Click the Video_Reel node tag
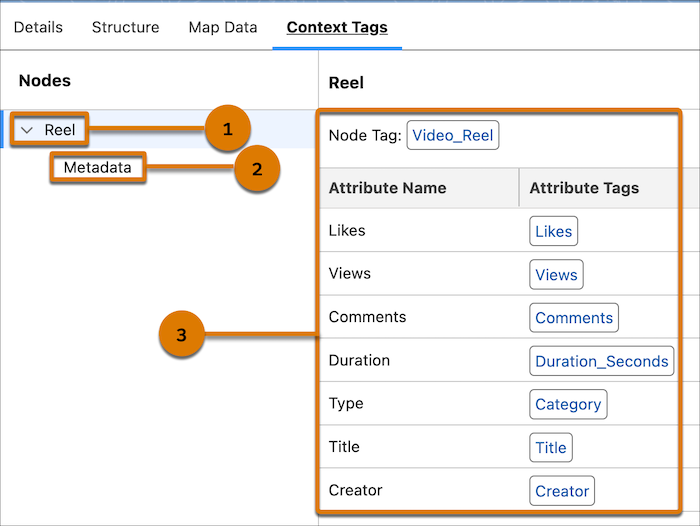700x526 pixels. pos(452,135)
